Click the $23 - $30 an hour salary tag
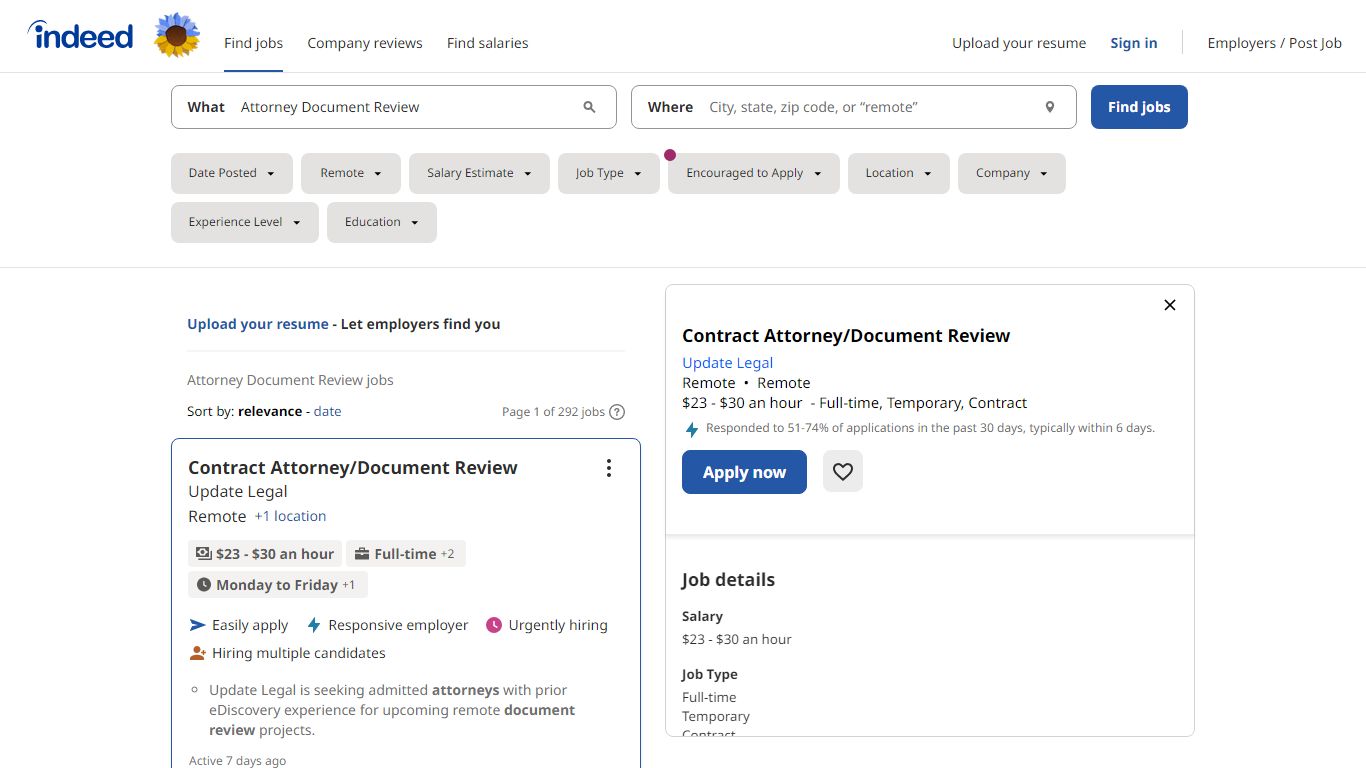Screen dimensions: 1366x768 point(265,554)
